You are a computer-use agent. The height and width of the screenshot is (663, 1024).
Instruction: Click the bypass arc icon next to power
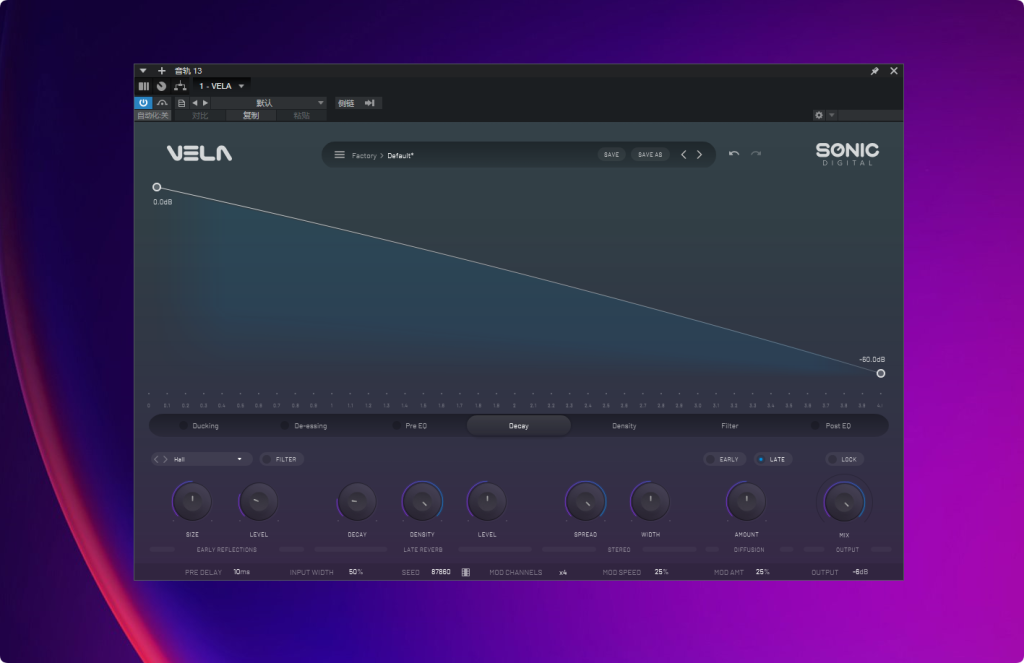162,103
